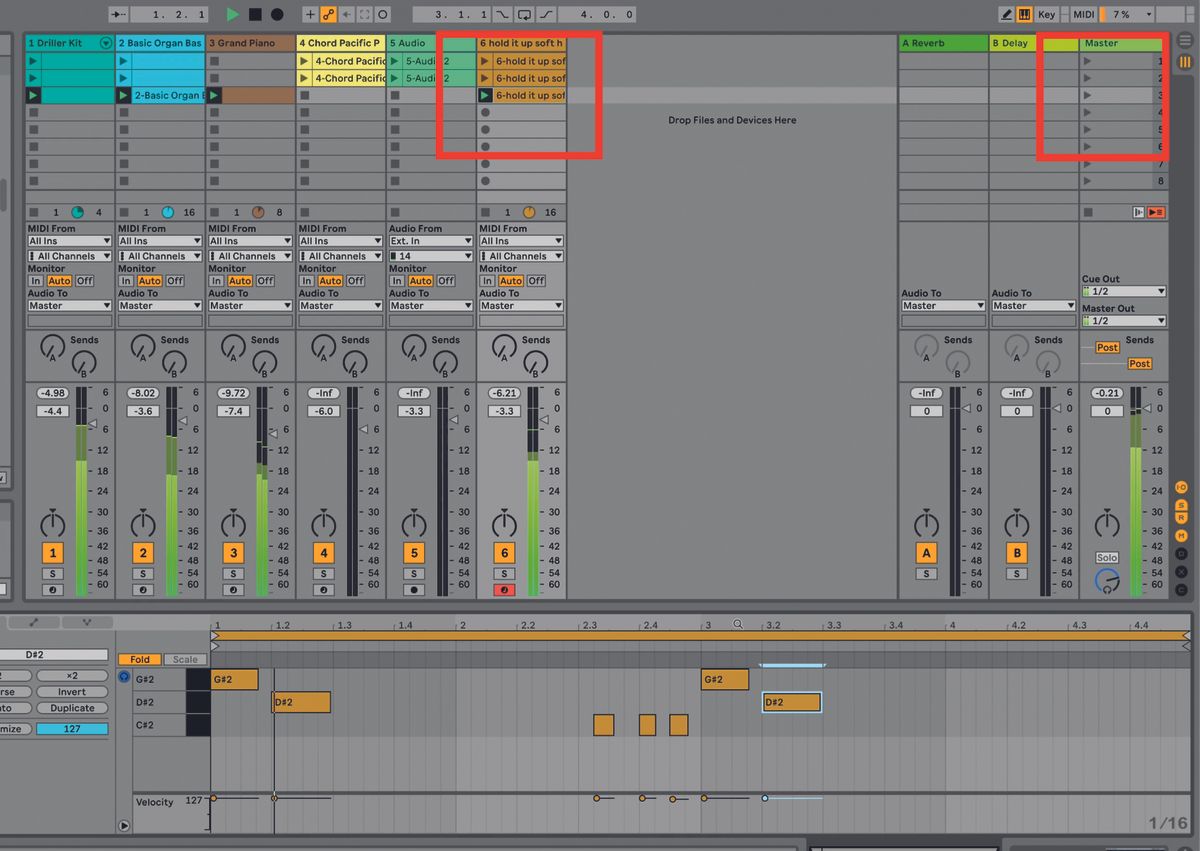Toggle the Fold button in piano roll

point(140,659)
